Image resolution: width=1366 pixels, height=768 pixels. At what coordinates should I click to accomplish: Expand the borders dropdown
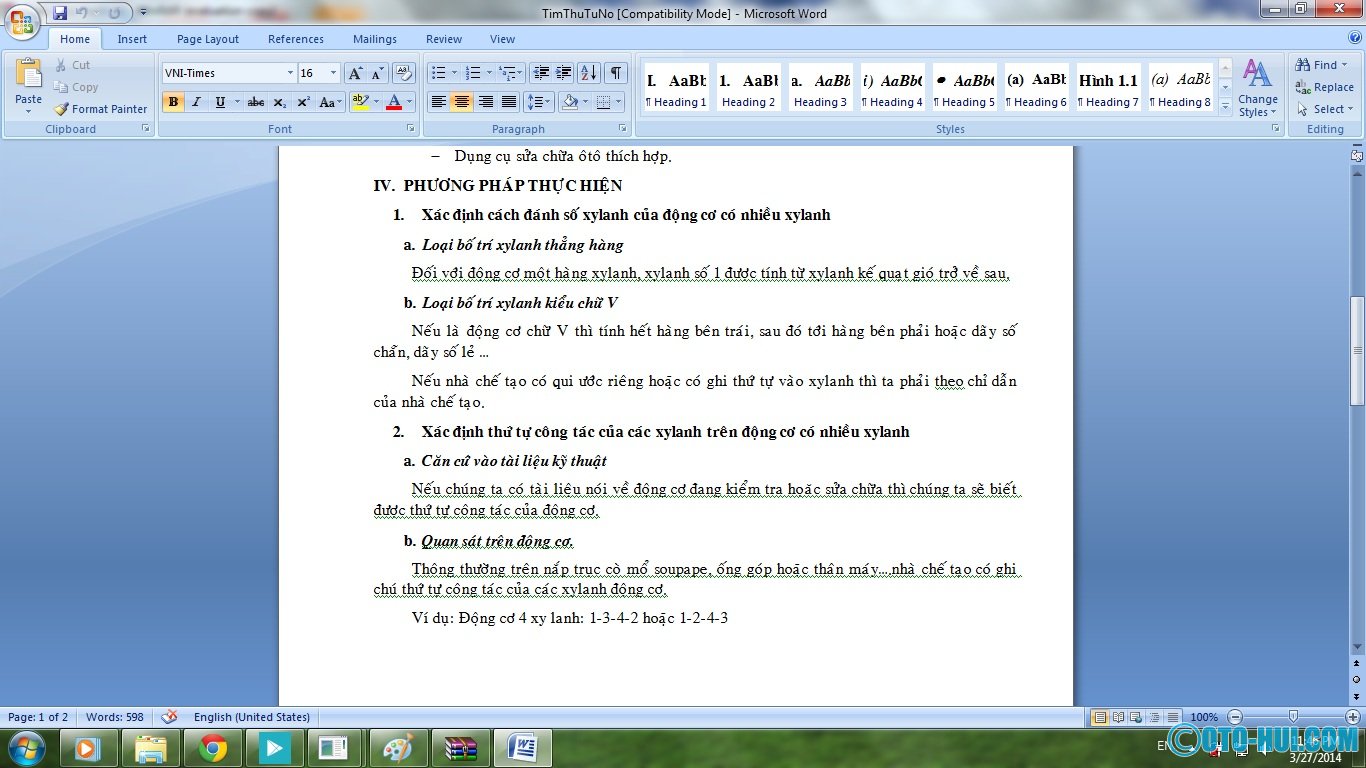point(618,102)
